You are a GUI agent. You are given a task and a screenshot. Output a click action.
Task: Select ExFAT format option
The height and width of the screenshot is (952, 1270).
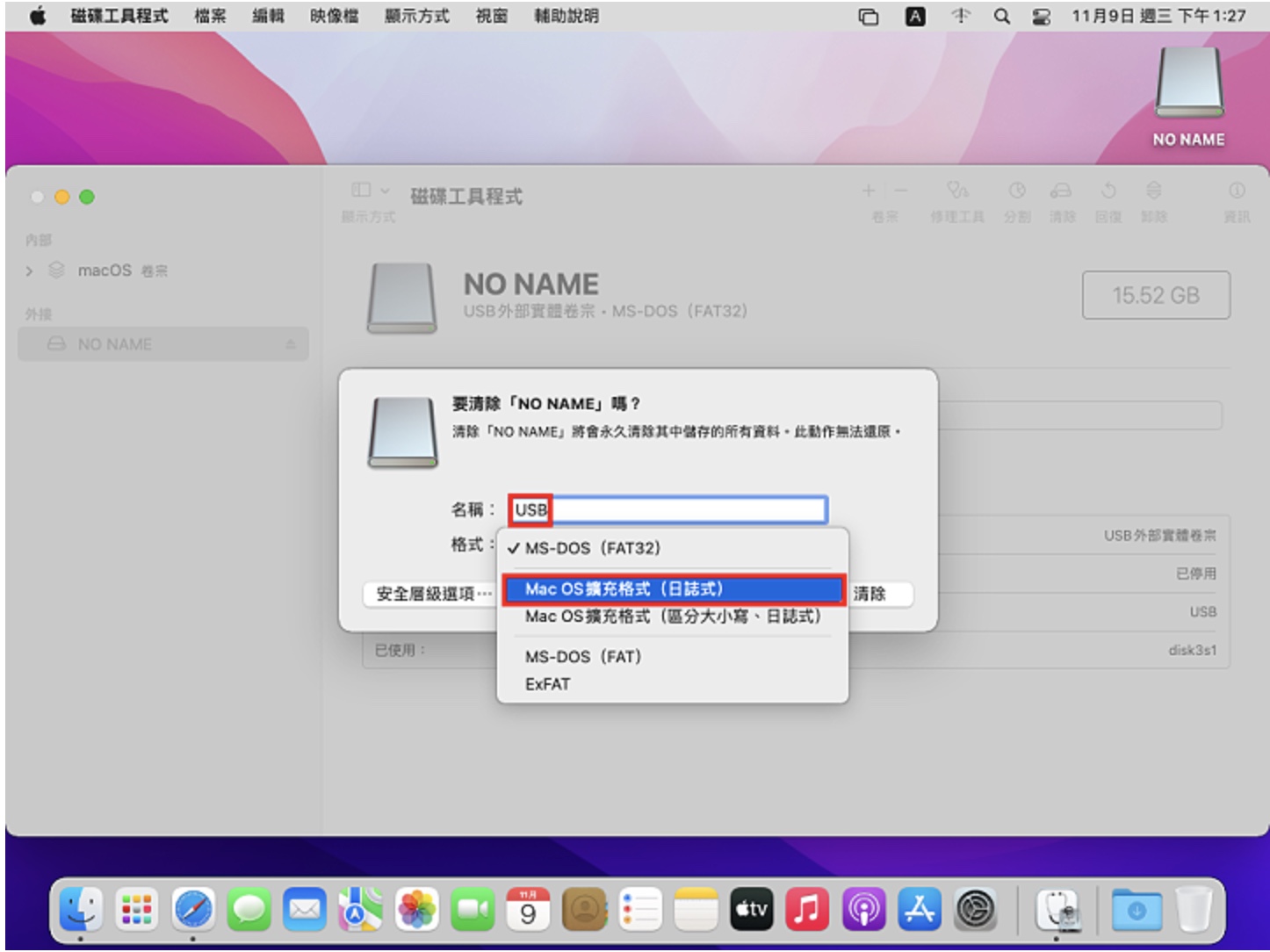[673, 684]
